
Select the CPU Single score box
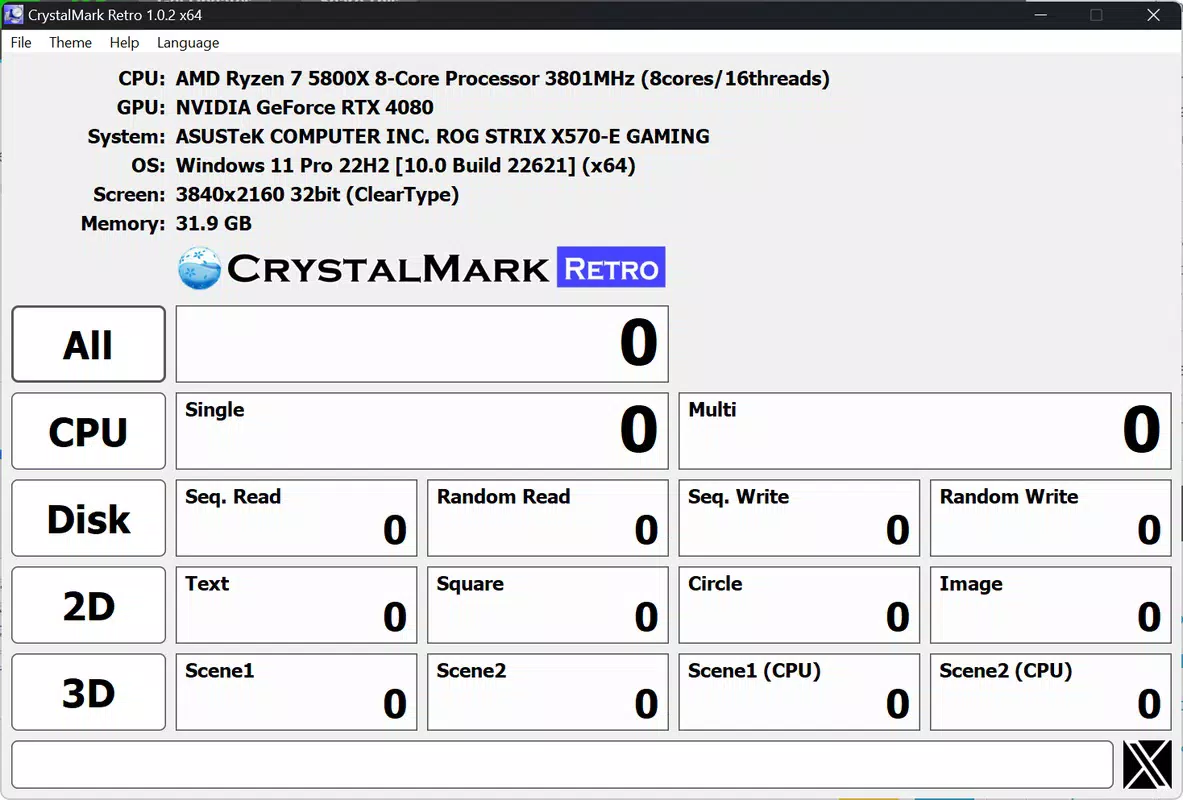coord(422,431)
